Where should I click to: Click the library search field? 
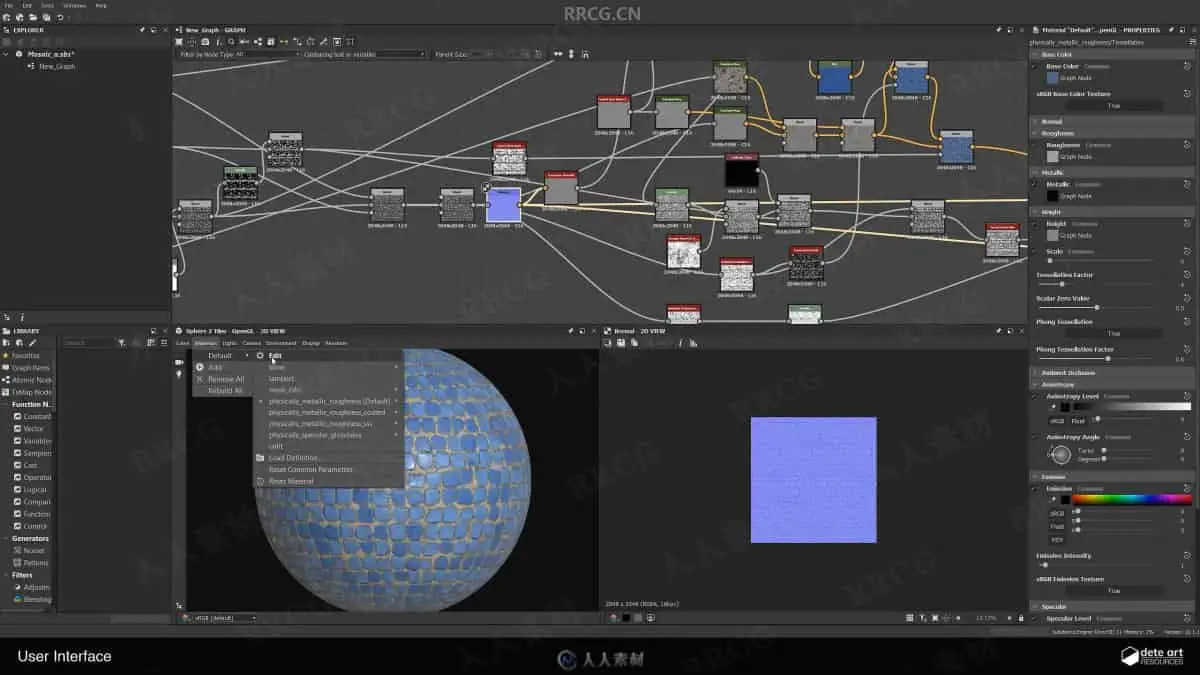(88, 343)
